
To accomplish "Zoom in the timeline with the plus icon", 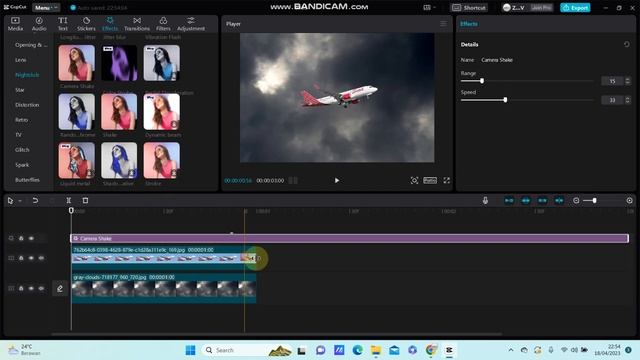I will pyautogui.click(x=629, y=200).
